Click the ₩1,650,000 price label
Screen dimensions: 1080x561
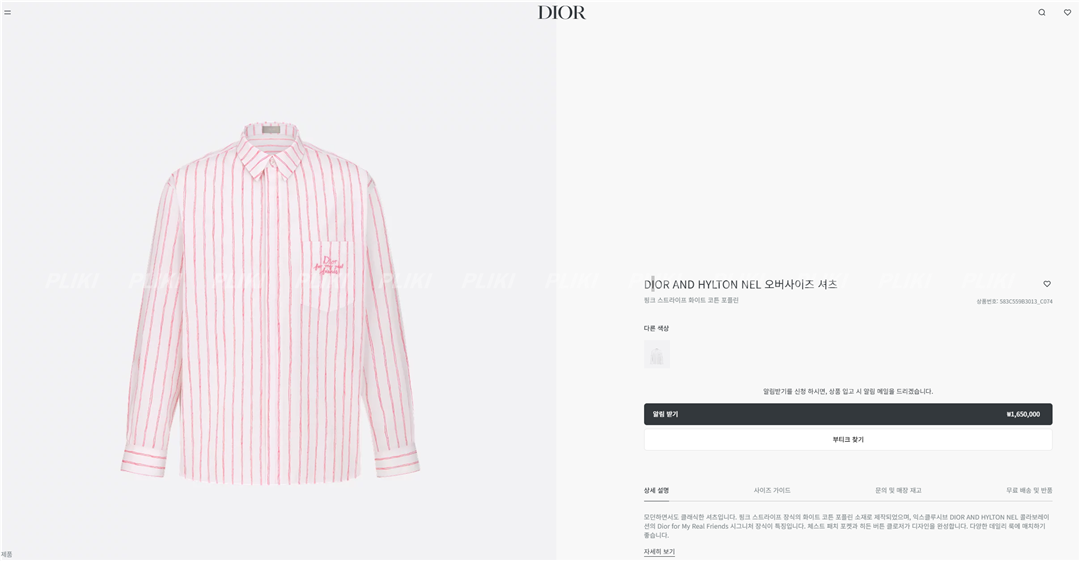[x=1023, y=414]
